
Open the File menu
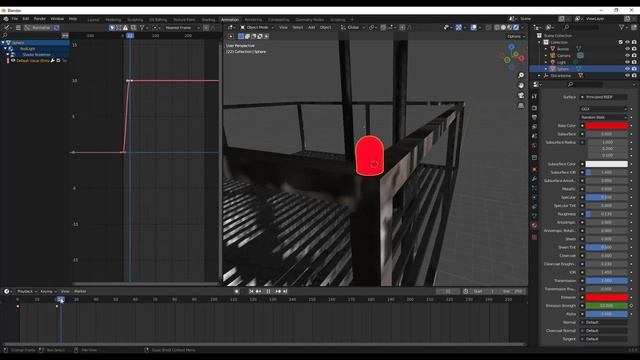(x=15, y=19)
